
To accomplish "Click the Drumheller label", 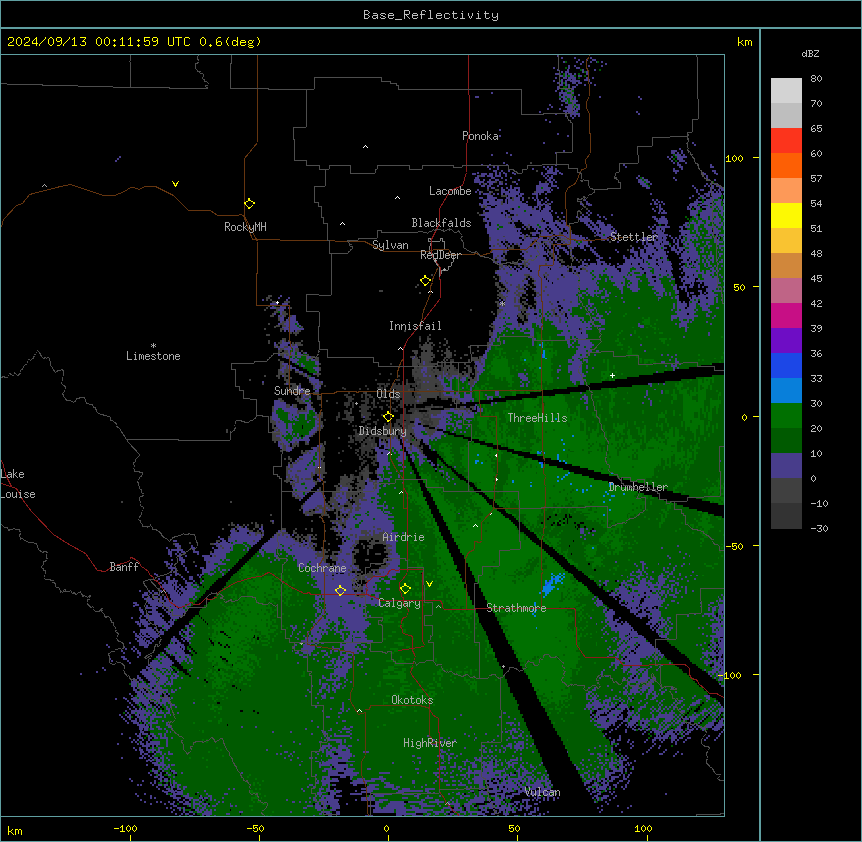I will pyautogui.click(x=638, y=487).
